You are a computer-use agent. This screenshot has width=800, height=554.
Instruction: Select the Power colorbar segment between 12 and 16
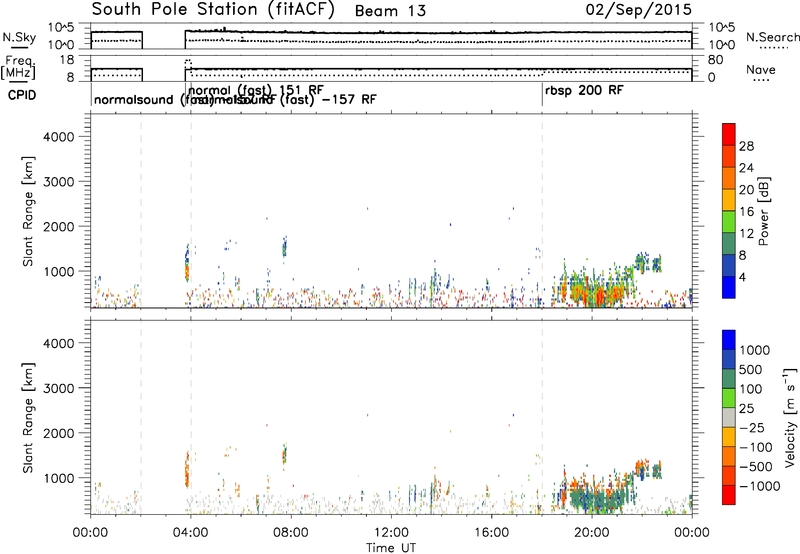point(729,222)
